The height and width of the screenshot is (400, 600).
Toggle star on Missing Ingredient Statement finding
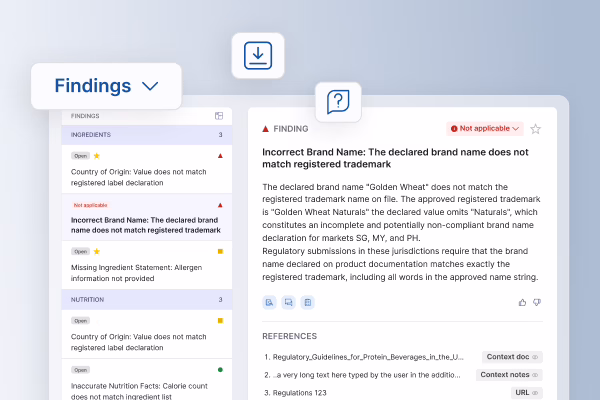(x=97, y=251)
